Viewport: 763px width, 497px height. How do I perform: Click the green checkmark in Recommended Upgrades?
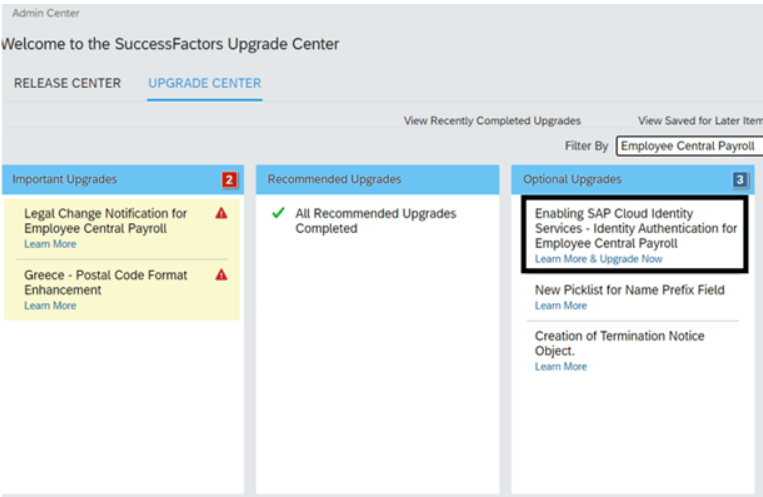(x=278, y=214)
